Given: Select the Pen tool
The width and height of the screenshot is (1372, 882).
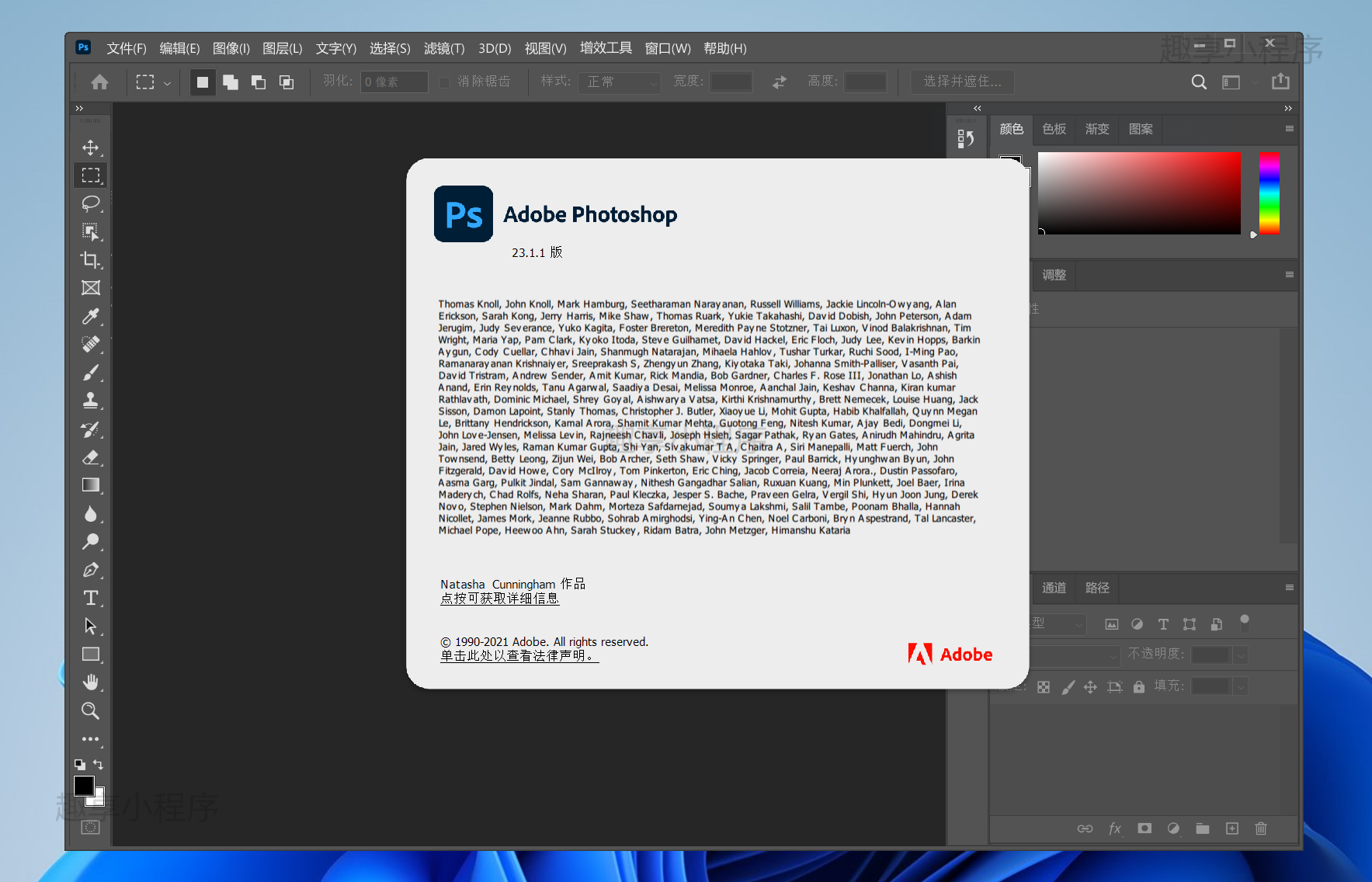Looking at the screenshot, I should coord(91,570).
